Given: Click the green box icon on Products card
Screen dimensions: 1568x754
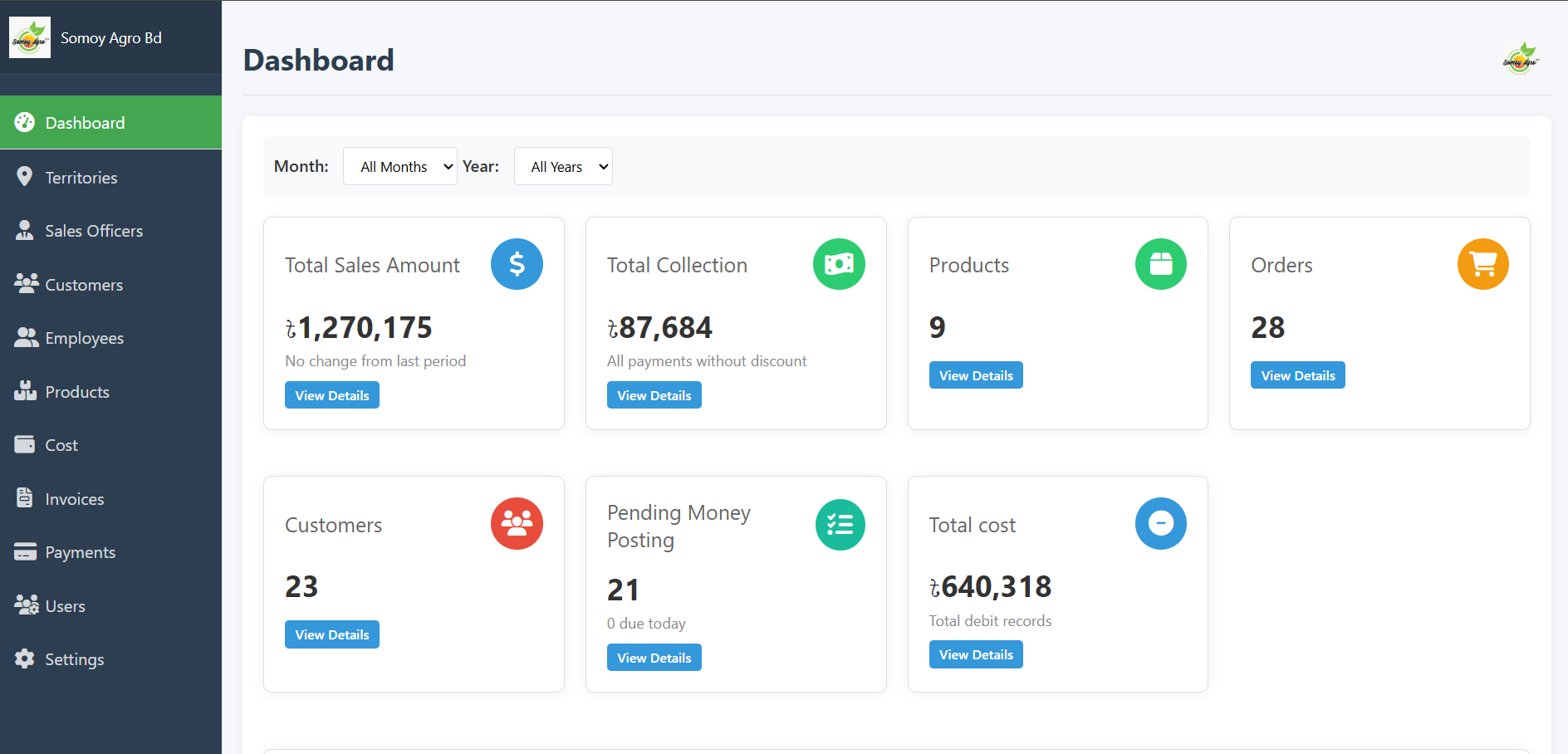Looking at the screenshot, I should click(x=1160, y=264).
